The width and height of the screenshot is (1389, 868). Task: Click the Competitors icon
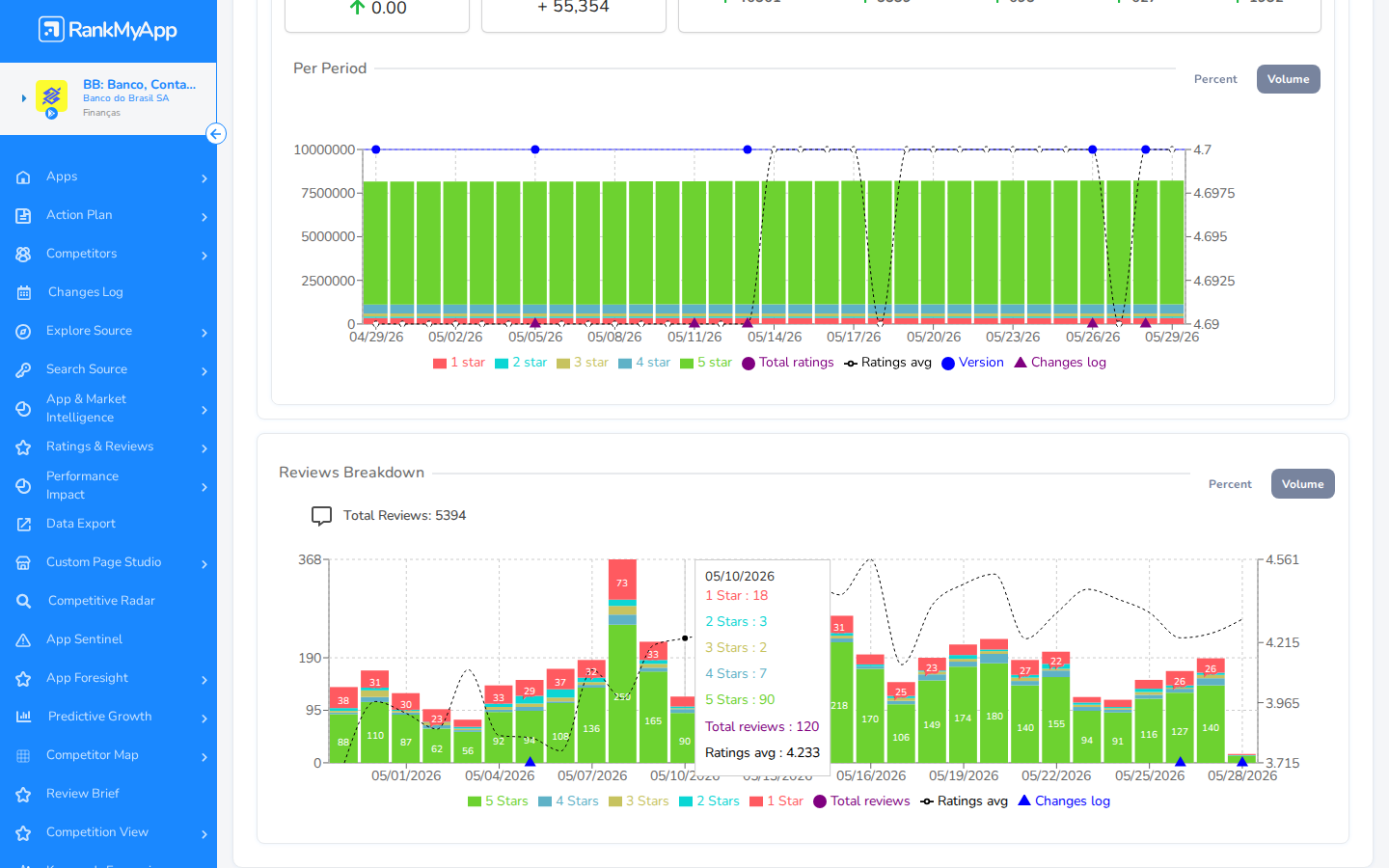click(x=23, y=255)
